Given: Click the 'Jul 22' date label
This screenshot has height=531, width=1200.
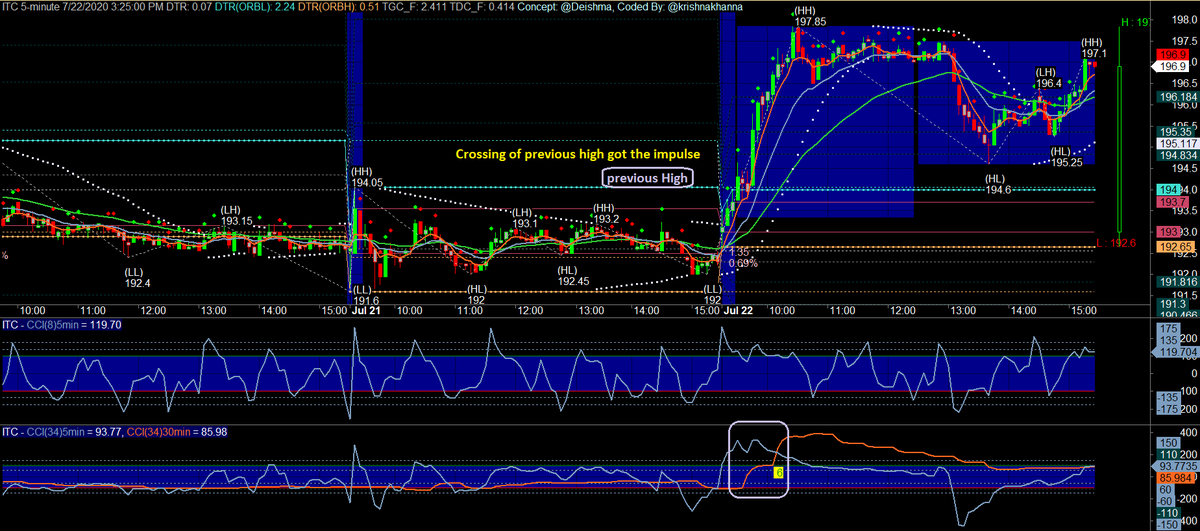Looking at the screenshot, I should point(738,312).
